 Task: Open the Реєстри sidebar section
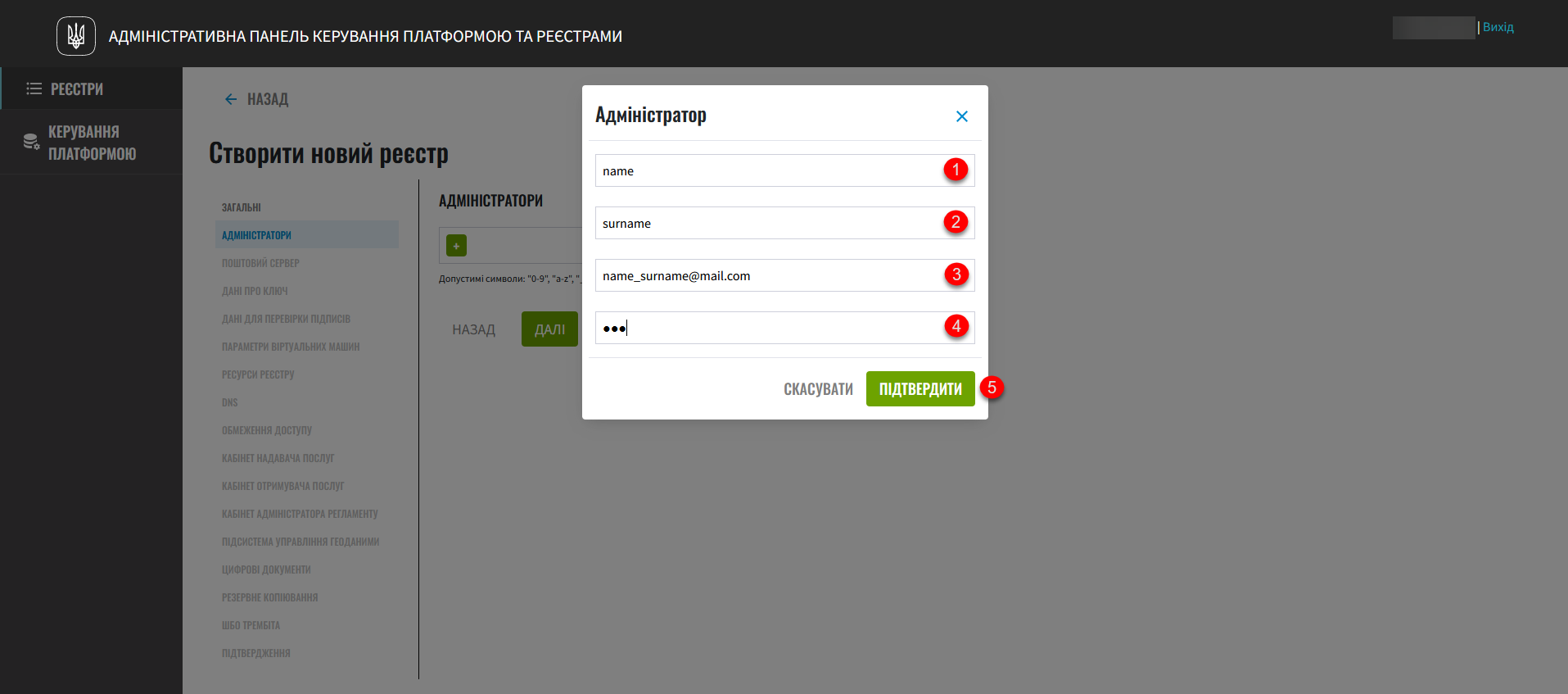(x=77, y=89)
